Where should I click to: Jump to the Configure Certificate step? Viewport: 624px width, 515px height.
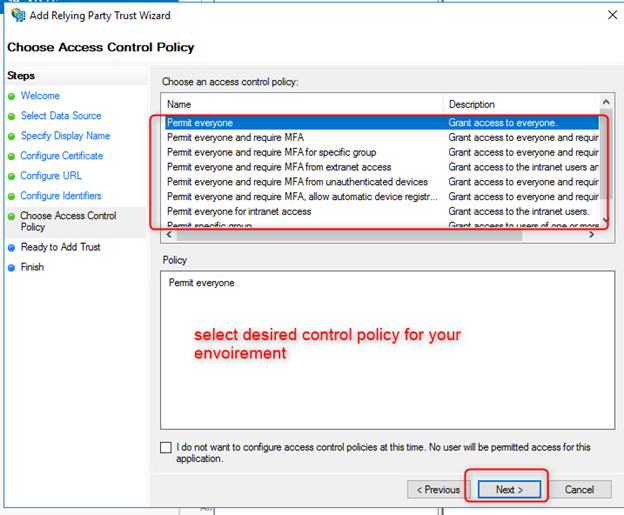pyautogui.click(x=62, y=156)
